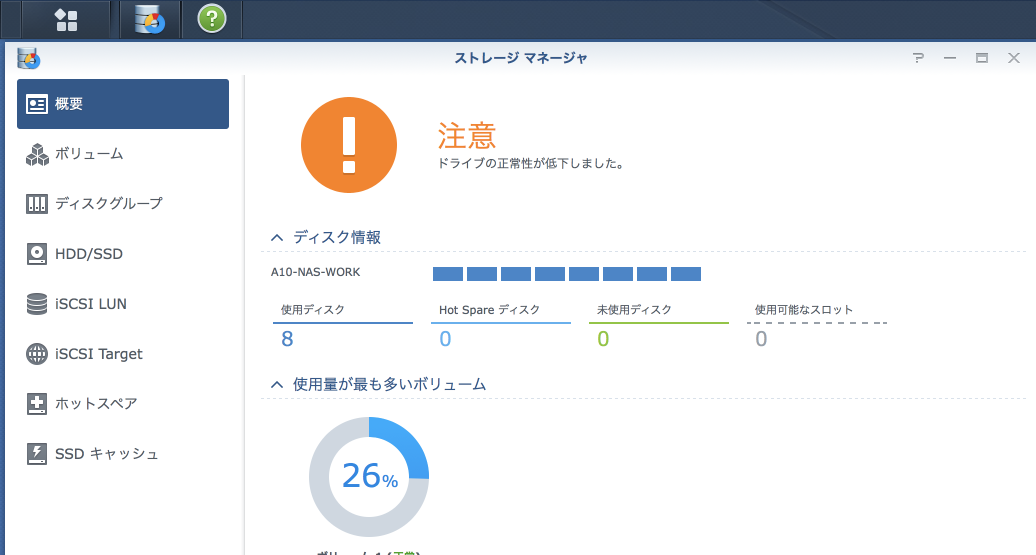Screen dimensions: 1036x555
Task: Click the iSCSI LUN database icon
Action: coord(37,304)
